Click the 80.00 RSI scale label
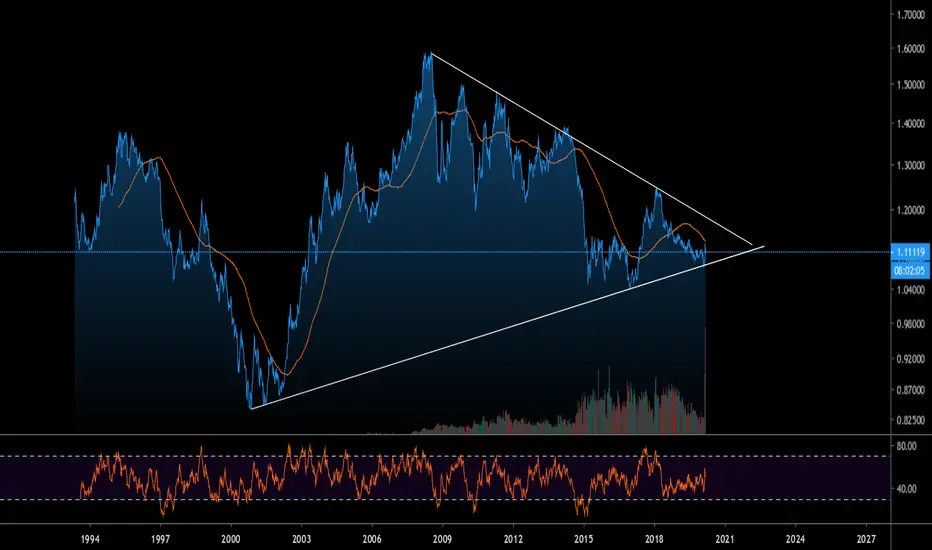932x550 pixels. [906, 446]
